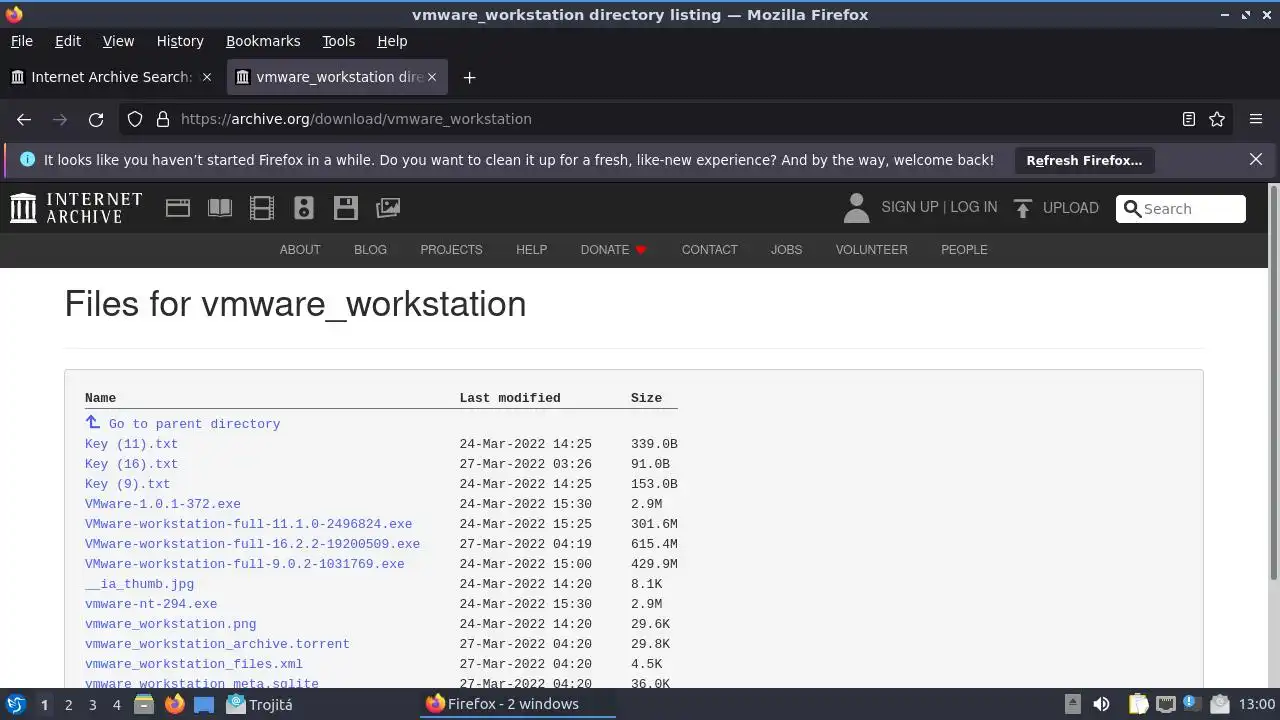Launch Firefox from the taskbar launcher
This screenshot has width=1280, height=720.
[174, 704]
